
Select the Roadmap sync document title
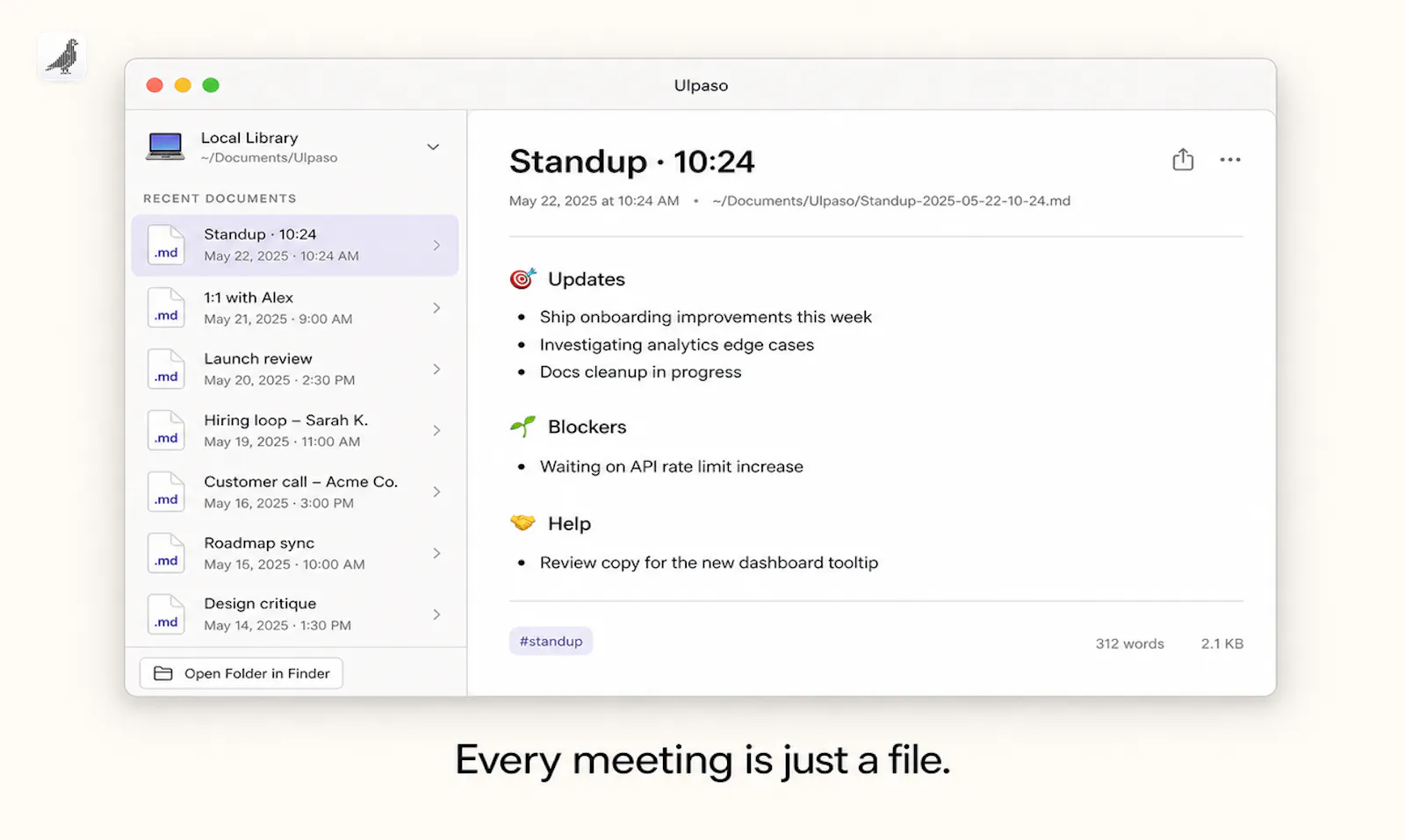[x=259, y=542]
